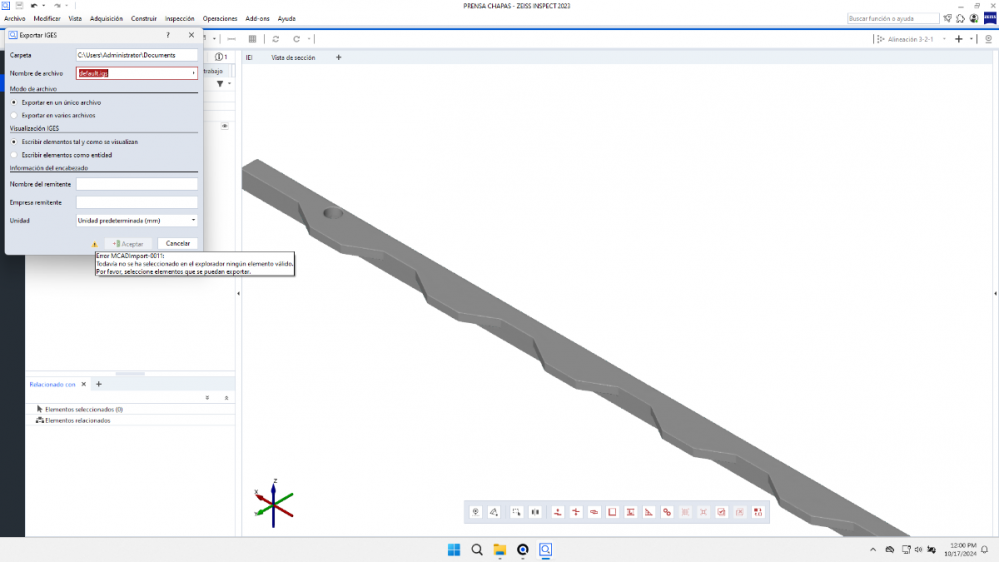Open the Modificar menu
The image size is (999, 562).
47,18
